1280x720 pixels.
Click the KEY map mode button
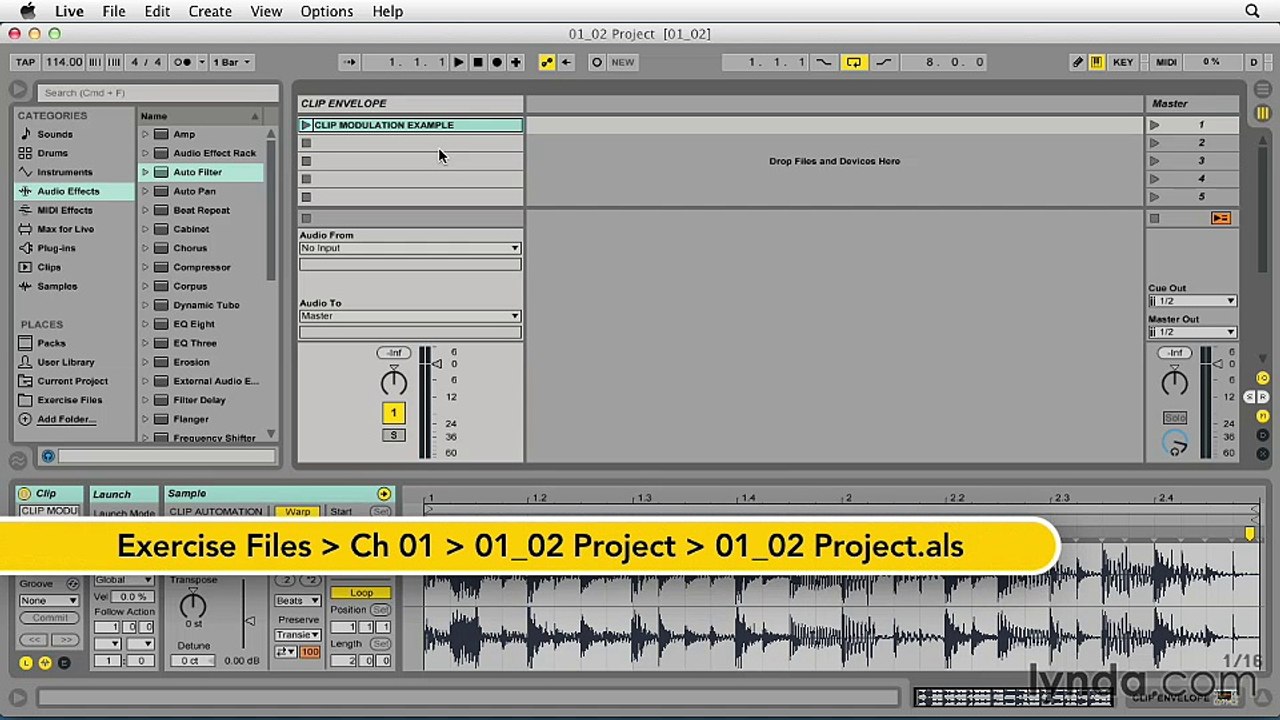(x=1123, y=62)
